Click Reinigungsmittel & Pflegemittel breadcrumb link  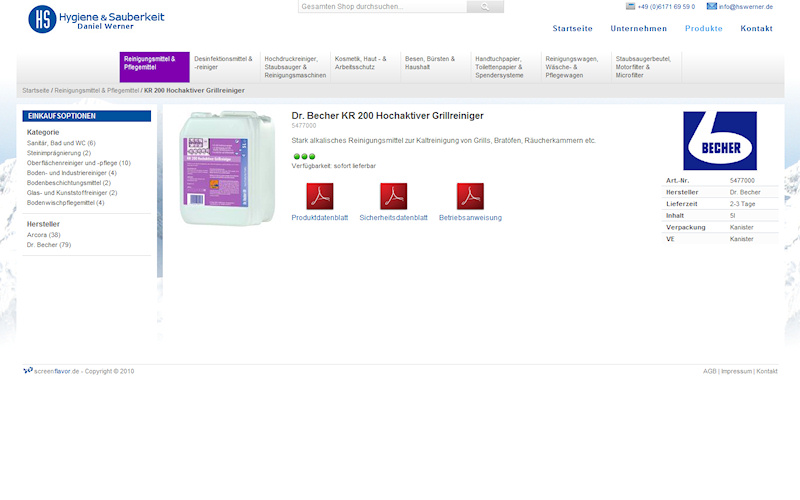[x=96, y=90]
